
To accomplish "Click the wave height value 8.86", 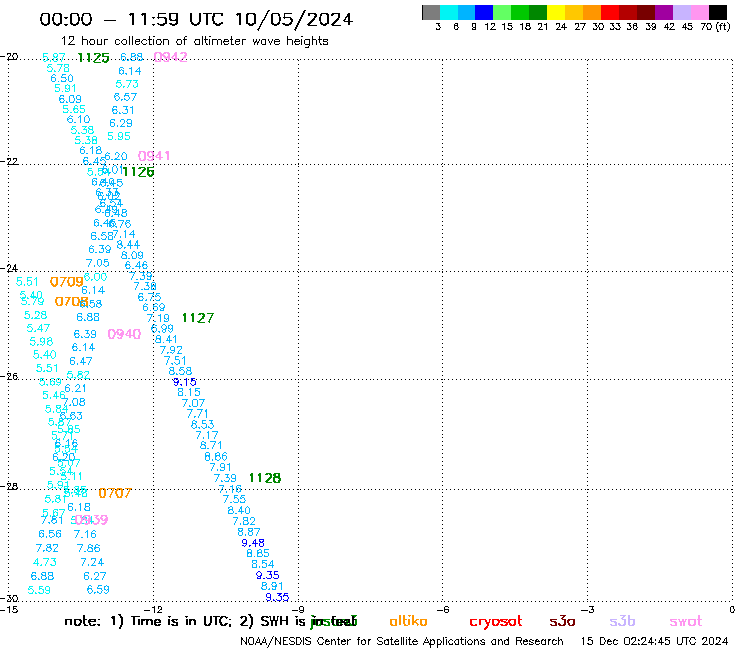I will click(x=216, y=456).
